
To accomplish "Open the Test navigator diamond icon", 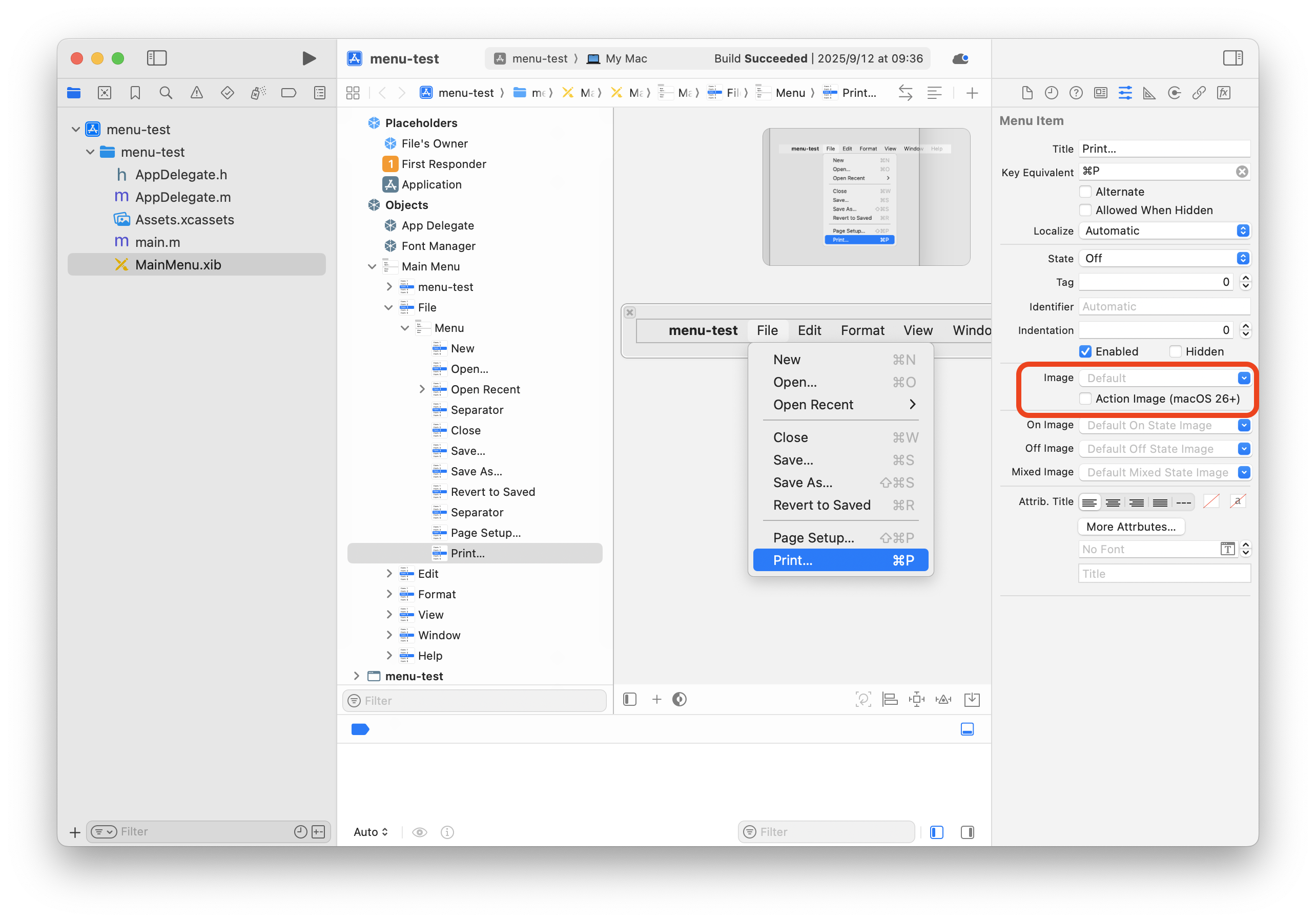I will click(228, 93).
